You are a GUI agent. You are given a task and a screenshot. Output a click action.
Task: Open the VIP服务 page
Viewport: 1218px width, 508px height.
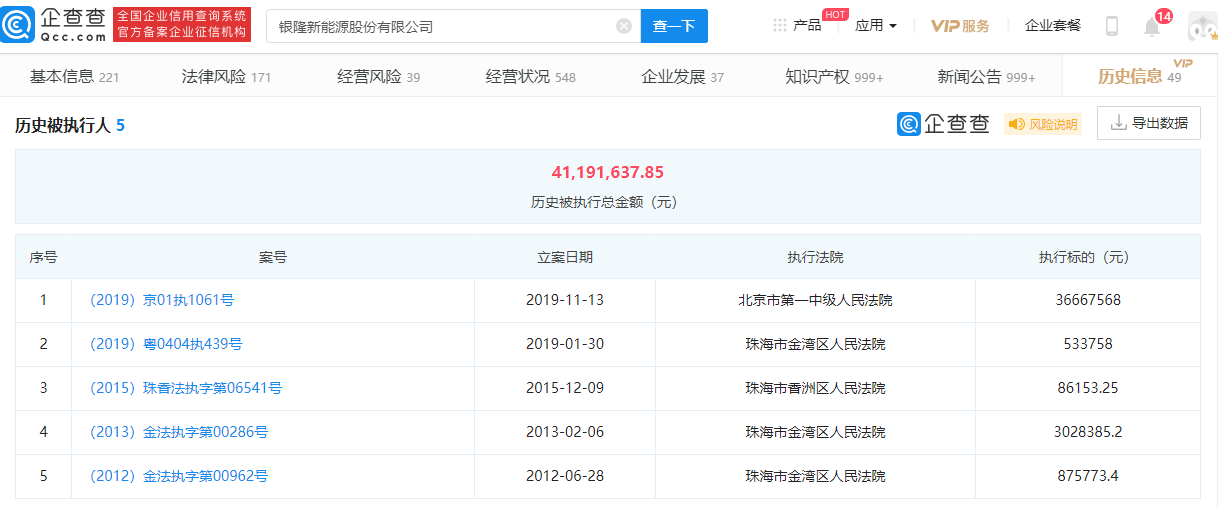(960, 25)
